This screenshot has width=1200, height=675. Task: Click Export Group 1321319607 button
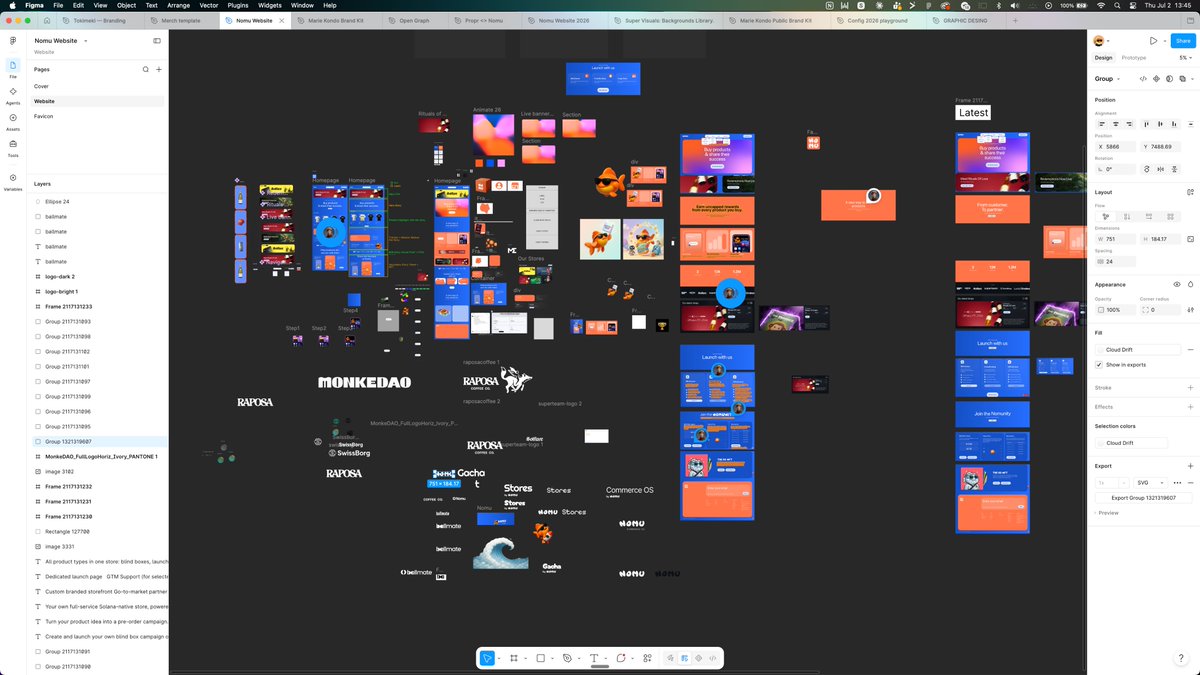point(1145,497)
